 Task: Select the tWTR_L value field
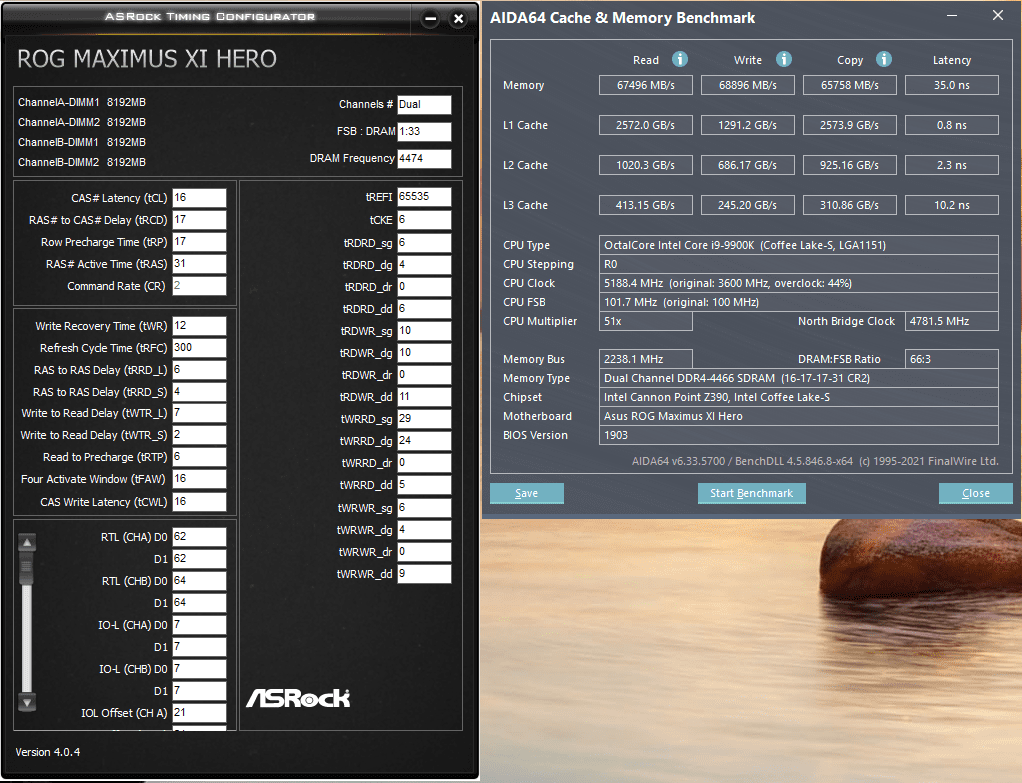click(x=199, y=413)
